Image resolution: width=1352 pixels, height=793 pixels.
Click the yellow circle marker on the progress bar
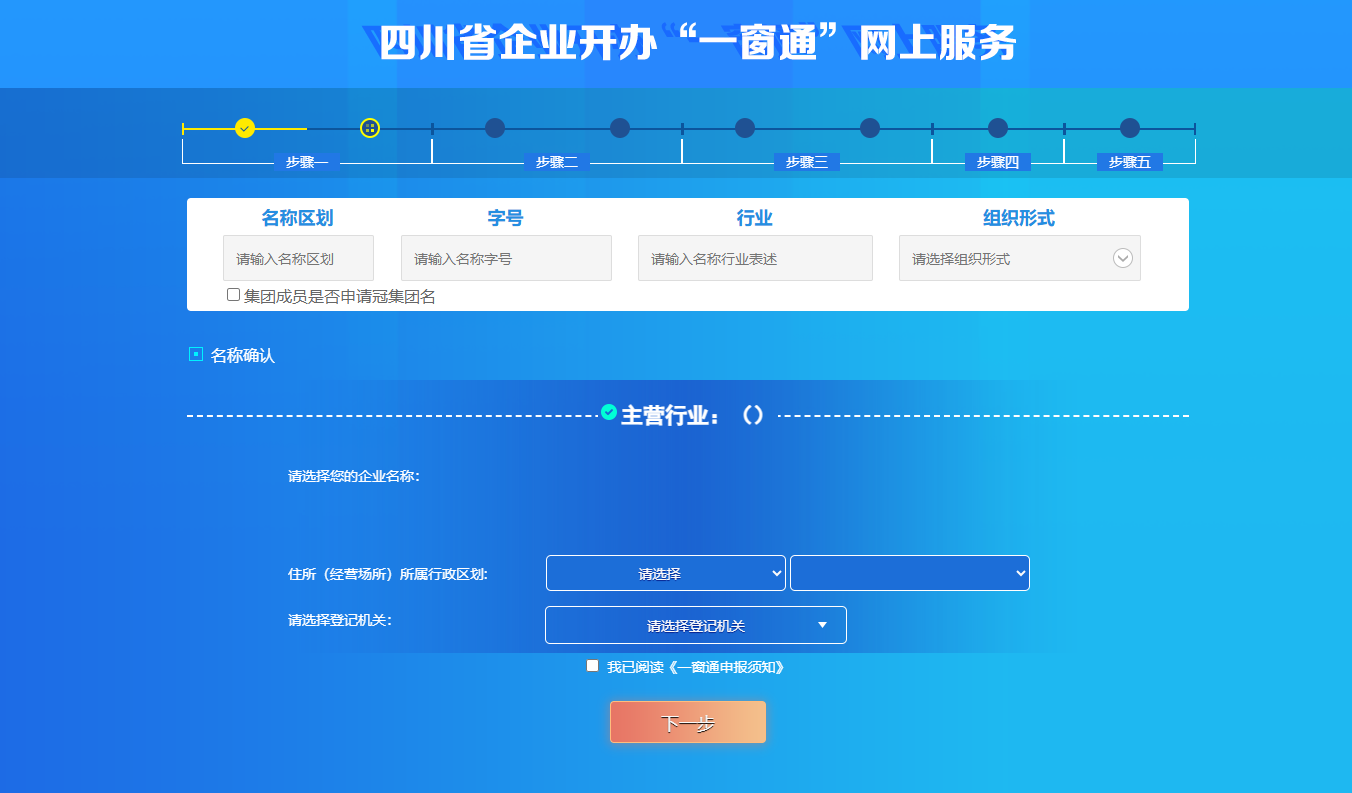click(370, 128)
